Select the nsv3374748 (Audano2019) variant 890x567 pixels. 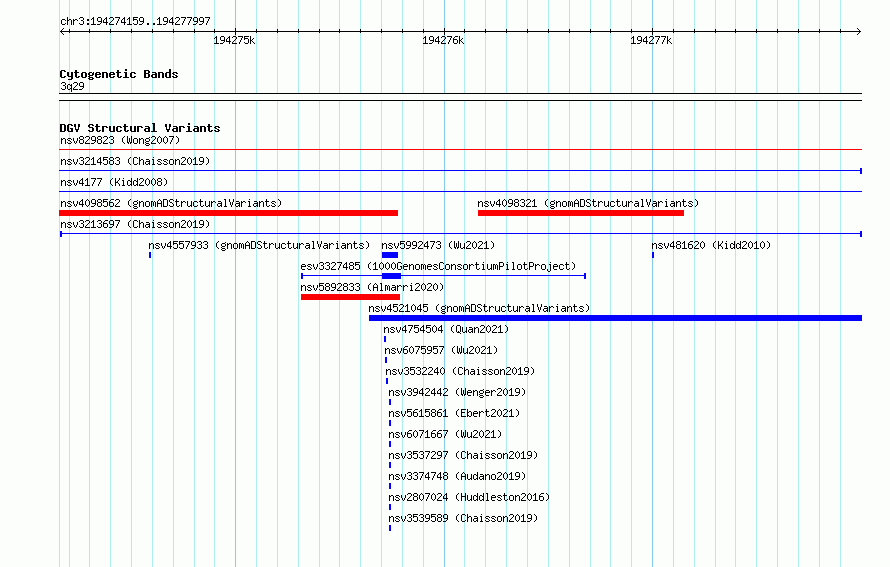pyautogui.click(x=457, y=476)
